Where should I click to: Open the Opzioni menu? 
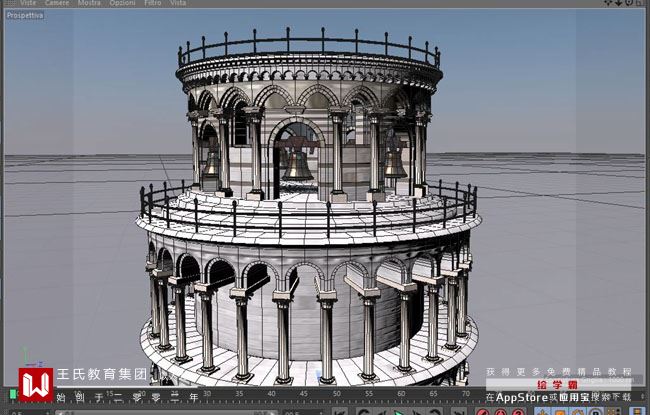point(122,2)
